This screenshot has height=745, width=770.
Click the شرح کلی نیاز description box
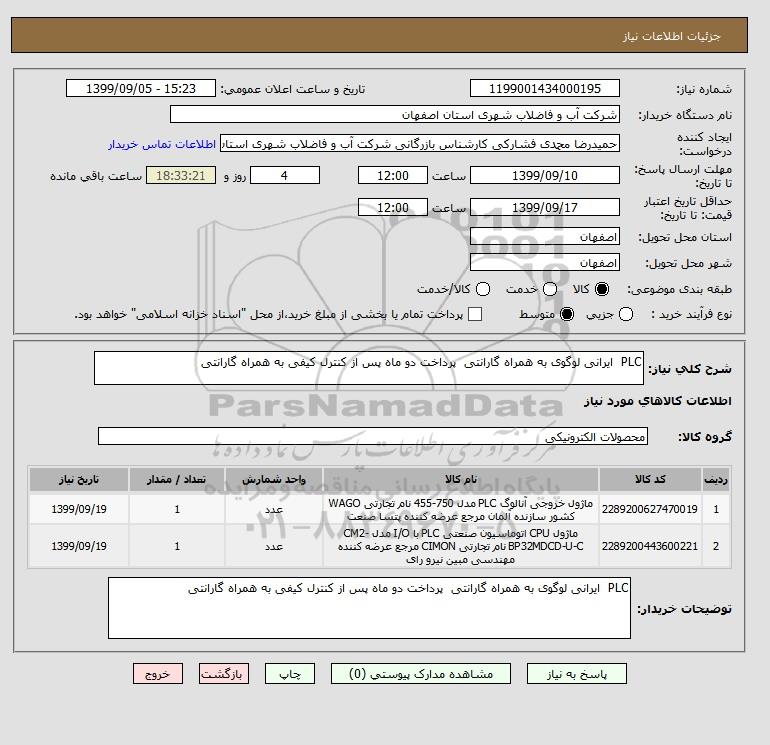click(x=369, y=368)
